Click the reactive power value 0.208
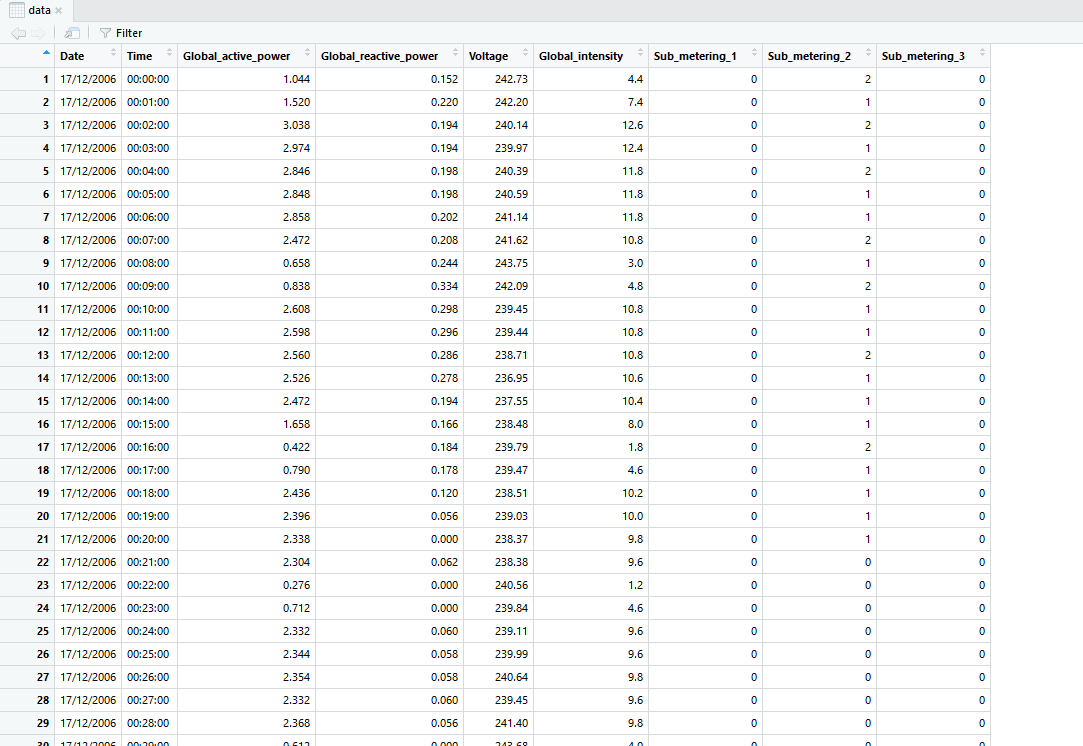The width and height of the screenshot is (1083, 746). pos(444,240)
